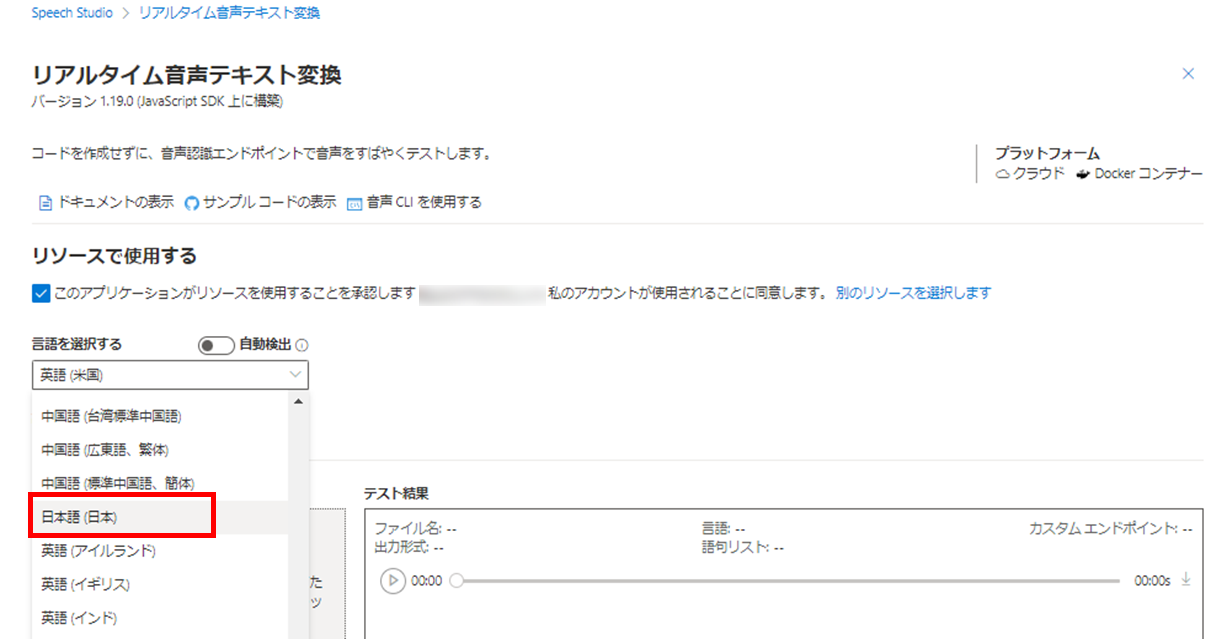Click the Docker whale icon

(x=1083, y=174)
